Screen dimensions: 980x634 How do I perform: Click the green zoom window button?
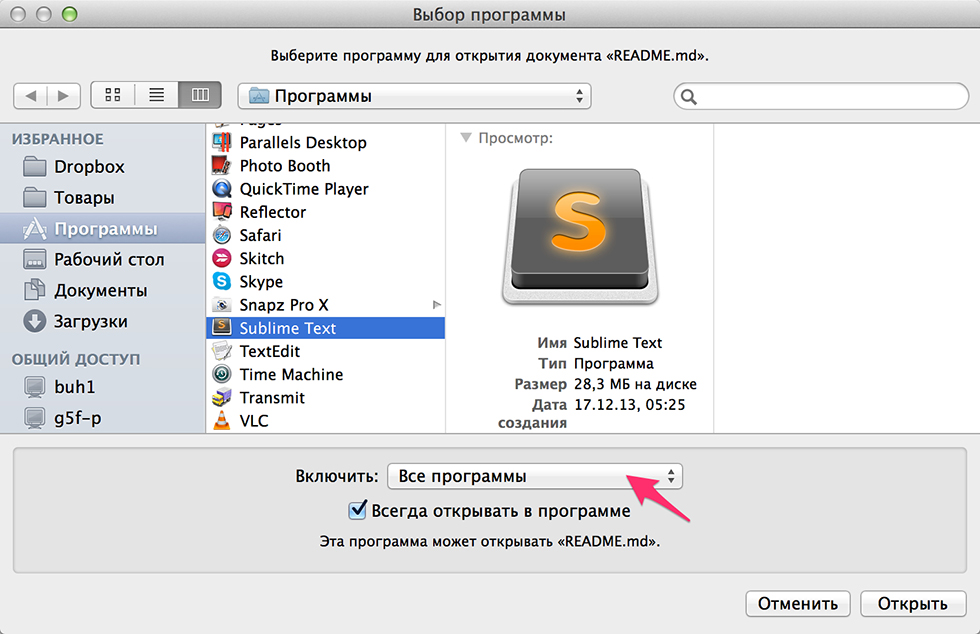point(69,14)
